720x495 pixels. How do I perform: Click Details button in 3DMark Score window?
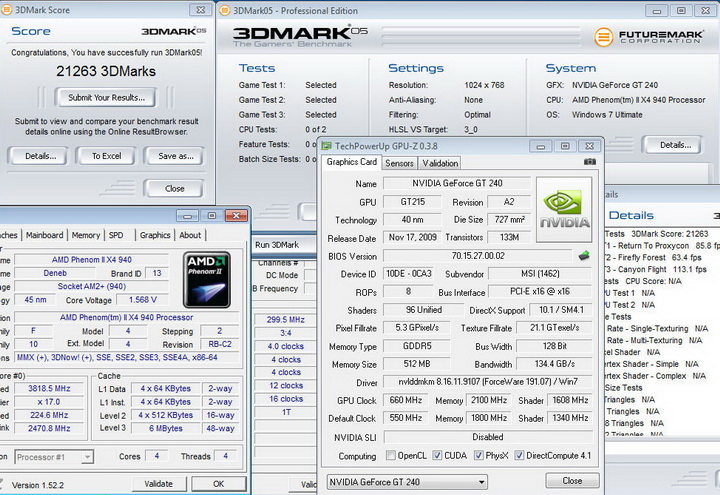pyautogui.click(x=40, y=156)
